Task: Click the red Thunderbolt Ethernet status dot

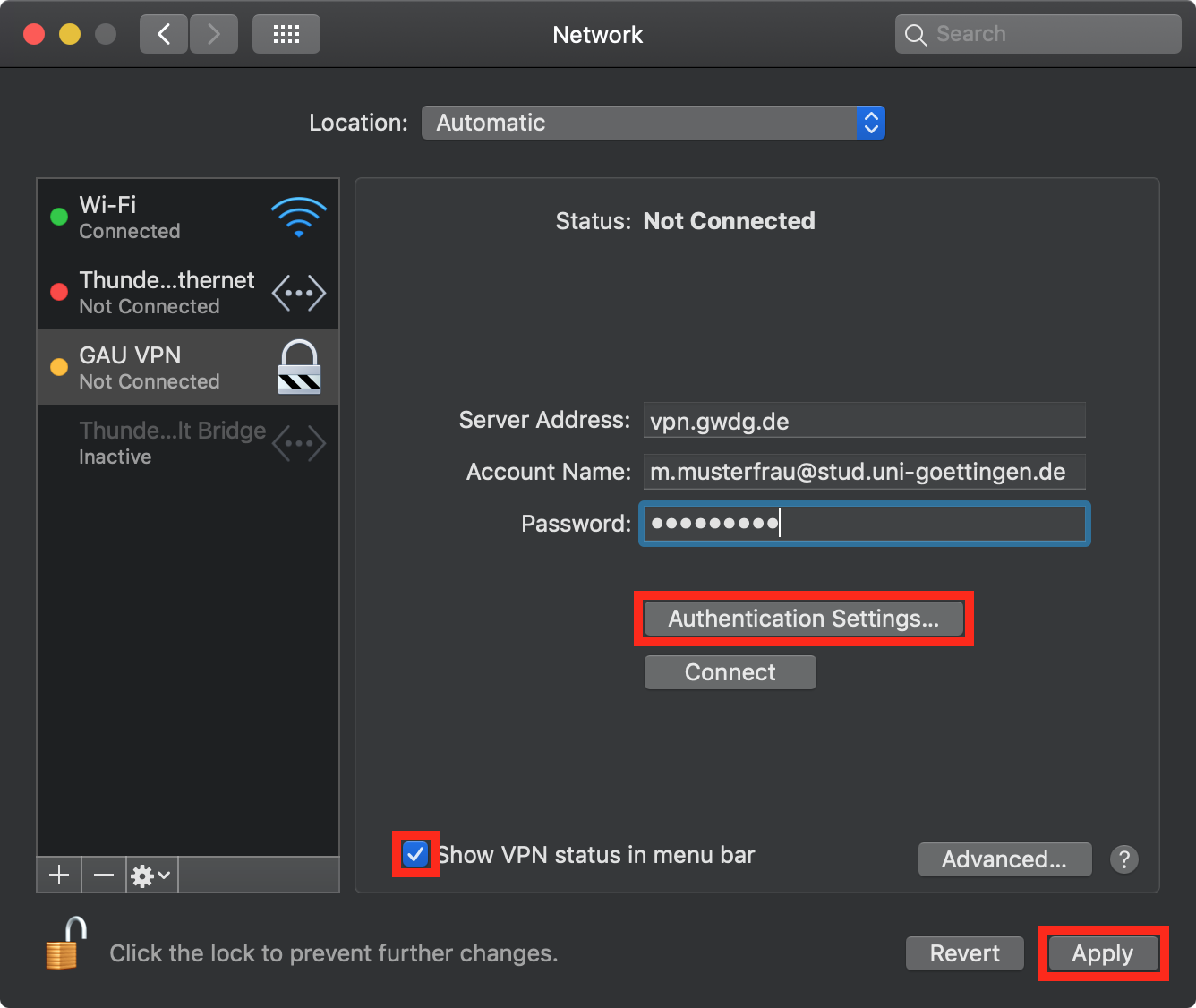Action: pyautogui.click(x=59, y=292)
